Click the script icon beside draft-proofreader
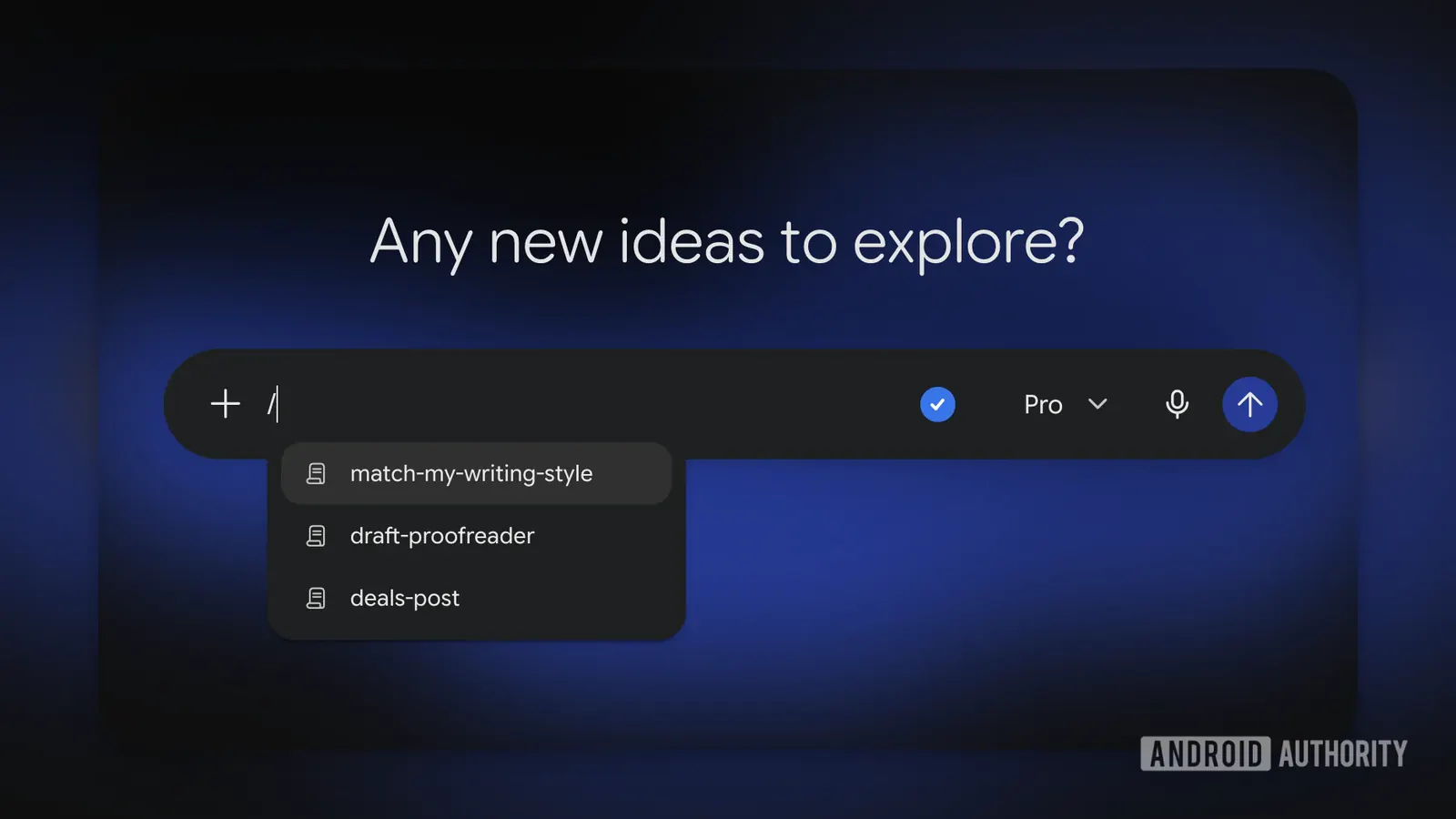This screenshot has width=1456, height=819. tap(316, 536)
